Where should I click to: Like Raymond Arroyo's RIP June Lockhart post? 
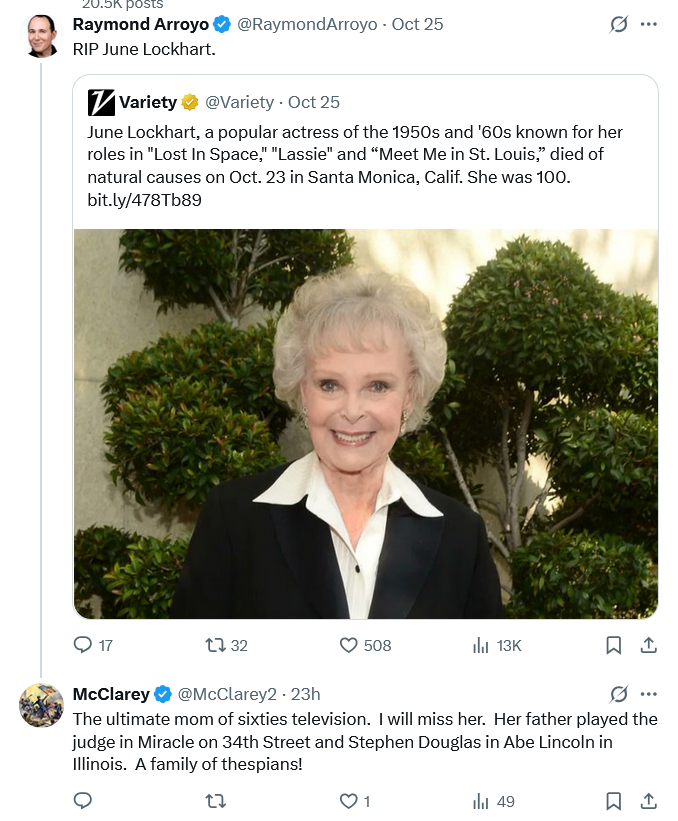click(349, 645)
